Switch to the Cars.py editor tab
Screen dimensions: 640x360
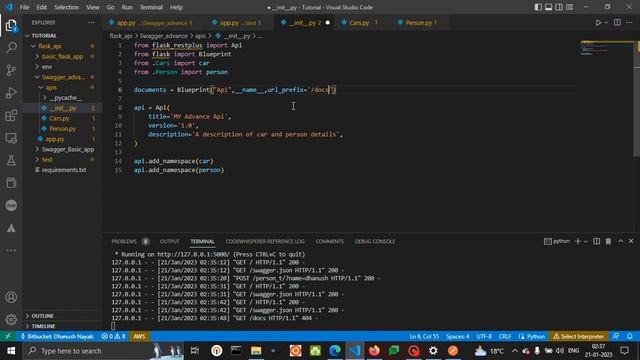[359, 23]
